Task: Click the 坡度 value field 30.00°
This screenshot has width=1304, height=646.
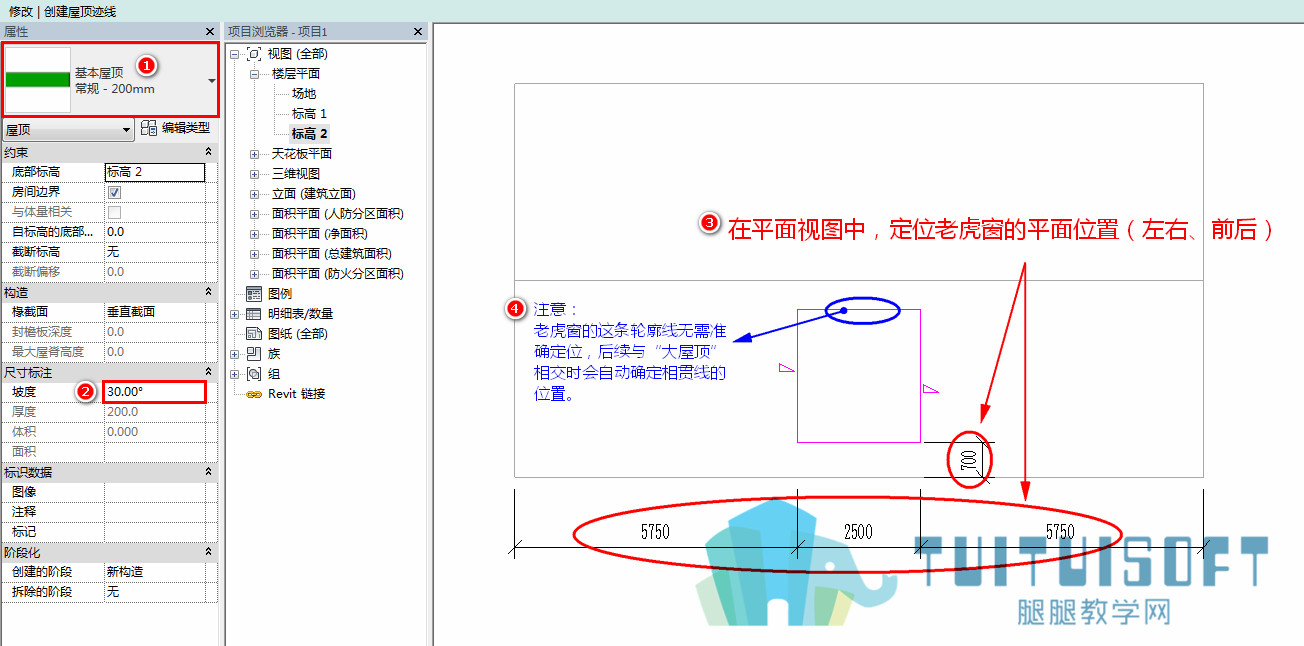Action: click(x=154, y=392)
